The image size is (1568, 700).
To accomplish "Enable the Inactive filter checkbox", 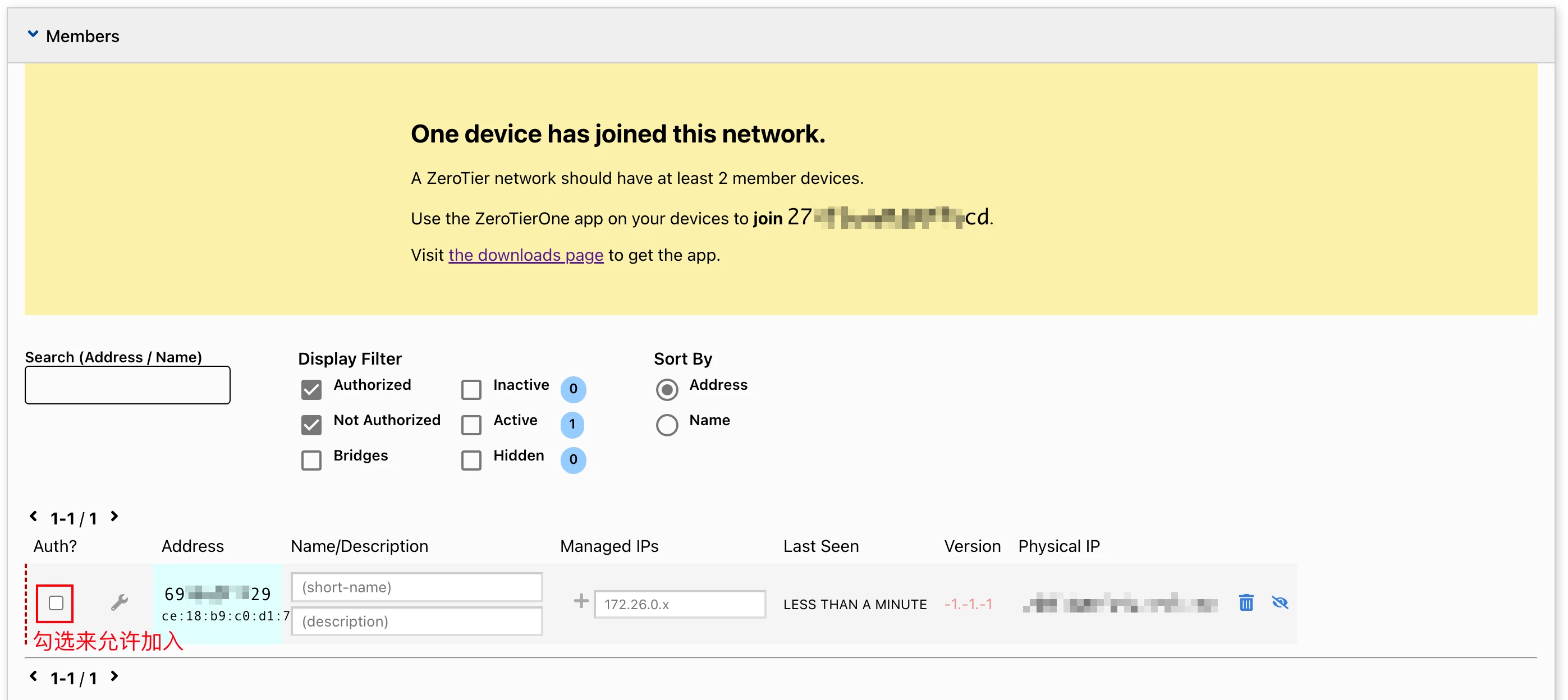I will [471, 389].
